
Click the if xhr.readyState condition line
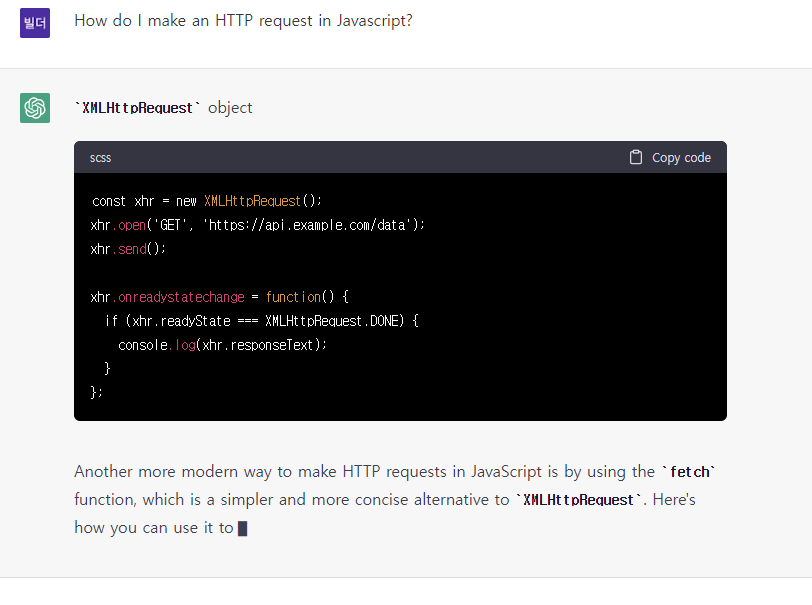(262, 321)
